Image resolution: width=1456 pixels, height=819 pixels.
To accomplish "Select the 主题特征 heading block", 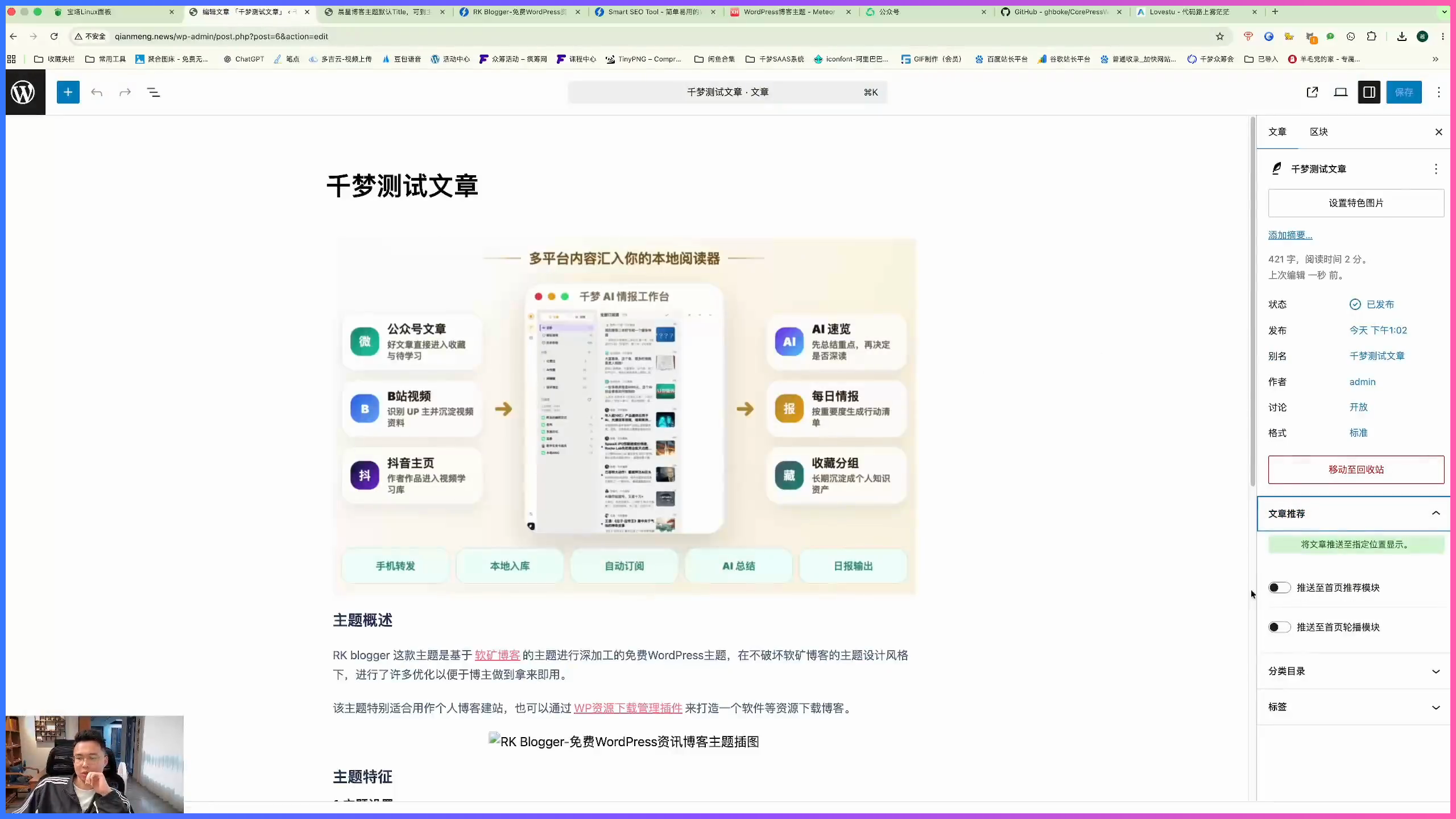I will pos(363,777).
